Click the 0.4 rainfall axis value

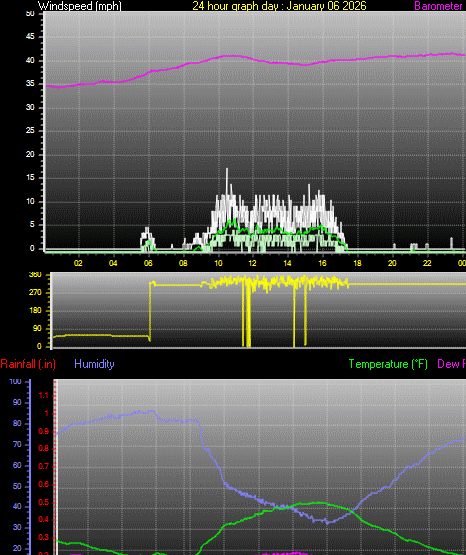pos(44,520)
